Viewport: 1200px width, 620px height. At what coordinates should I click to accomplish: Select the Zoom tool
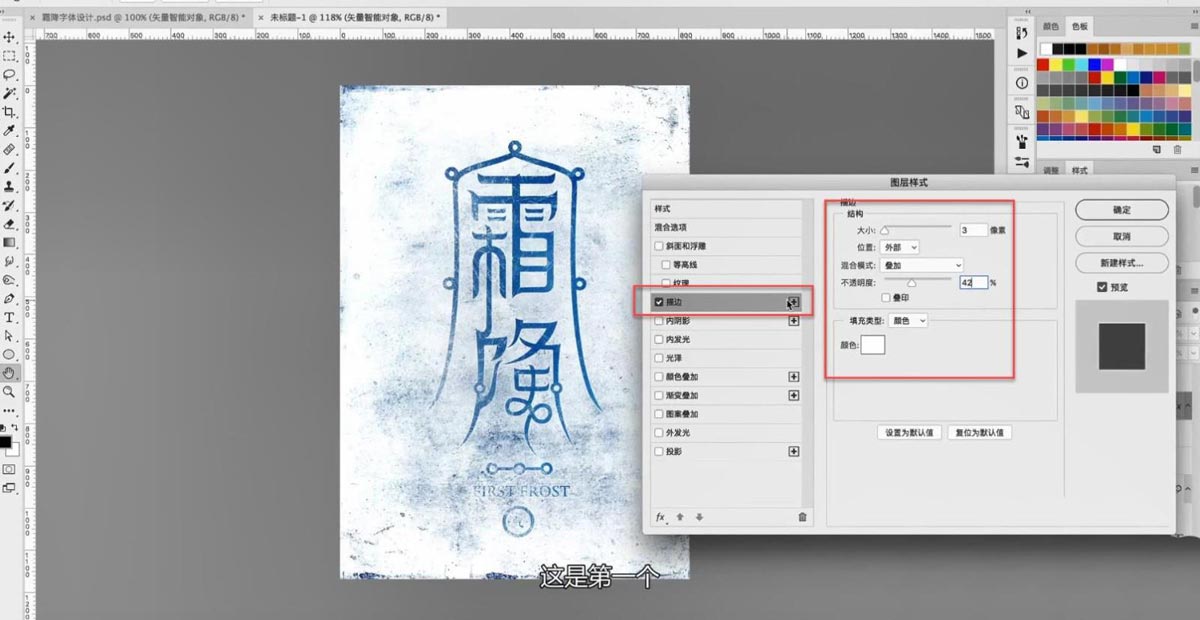pos(9,392)
